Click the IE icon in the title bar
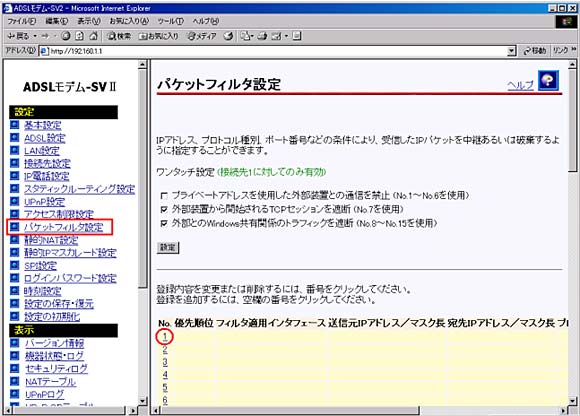This screenshot has width=580, height=416. click(7, 8)
